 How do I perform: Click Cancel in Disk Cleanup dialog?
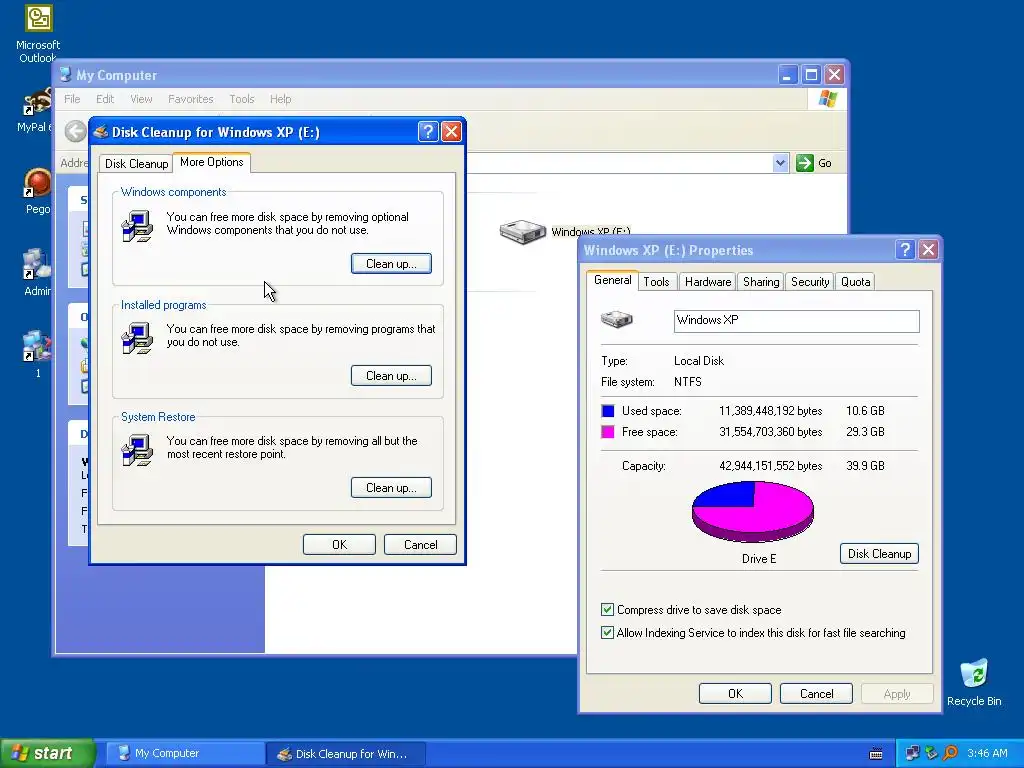point(420,545)
